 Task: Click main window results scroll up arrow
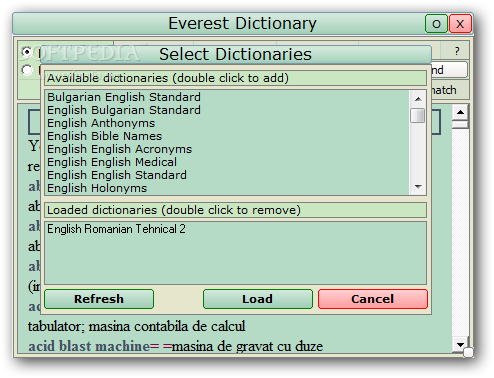pyautogui.click(x=460, y=112)
